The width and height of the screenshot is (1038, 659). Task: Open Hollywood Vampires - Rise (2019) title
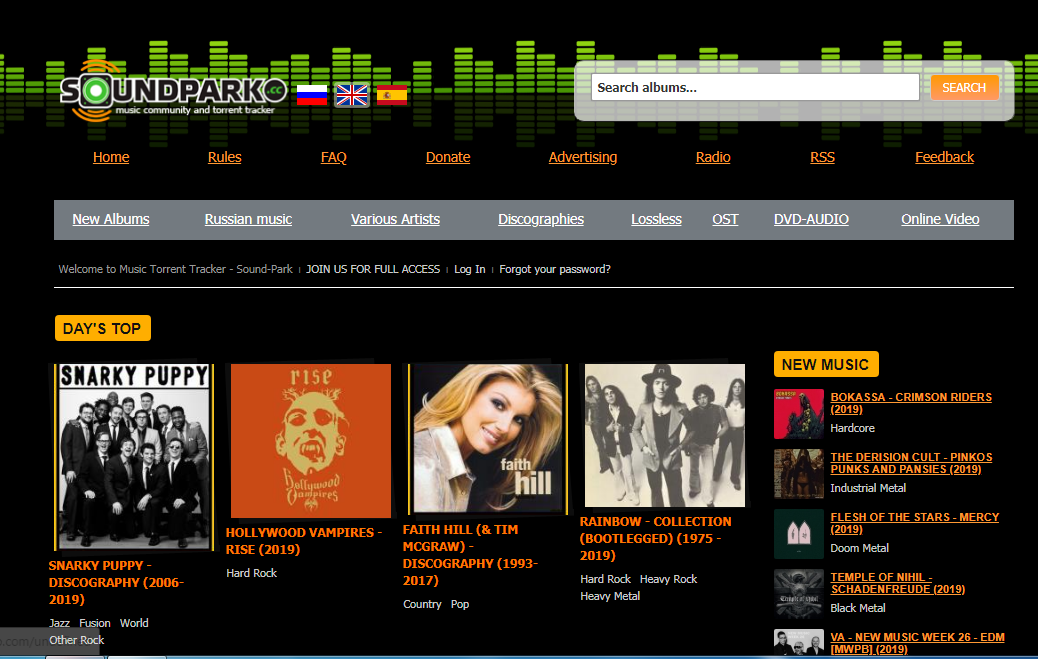(304, 541)
